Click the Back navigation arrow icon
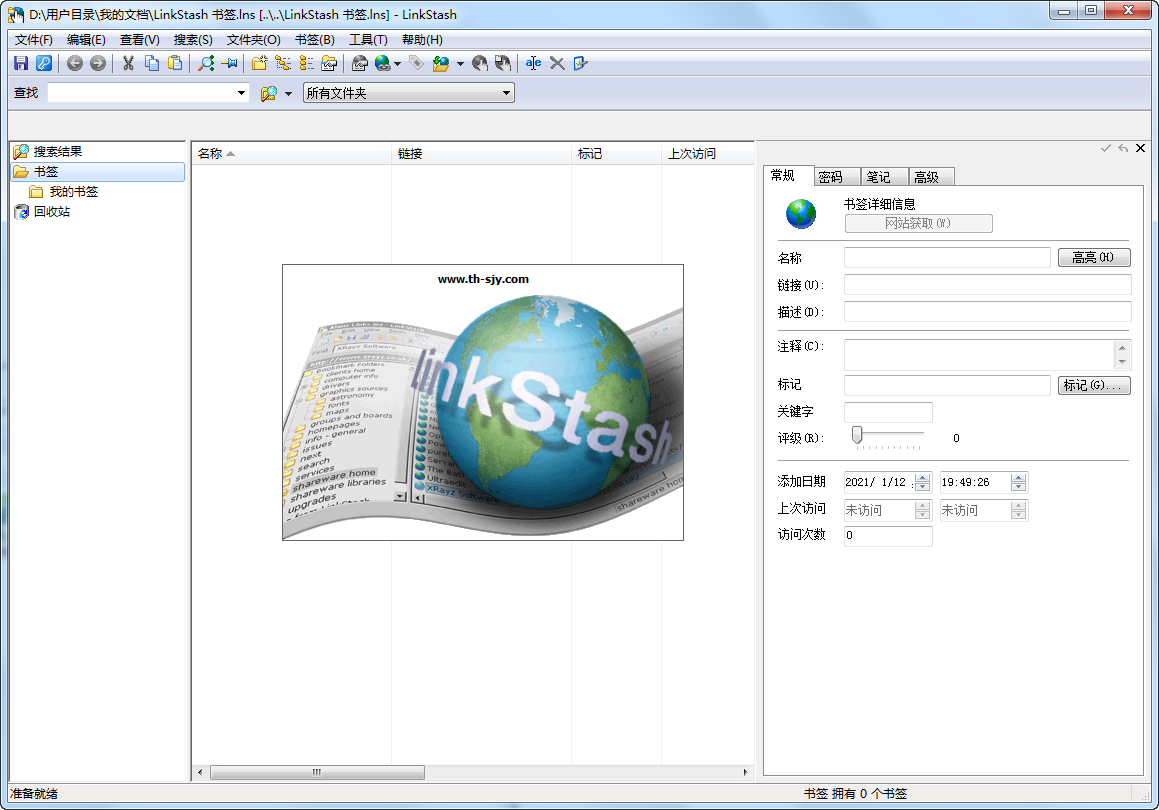 point(75,64)
